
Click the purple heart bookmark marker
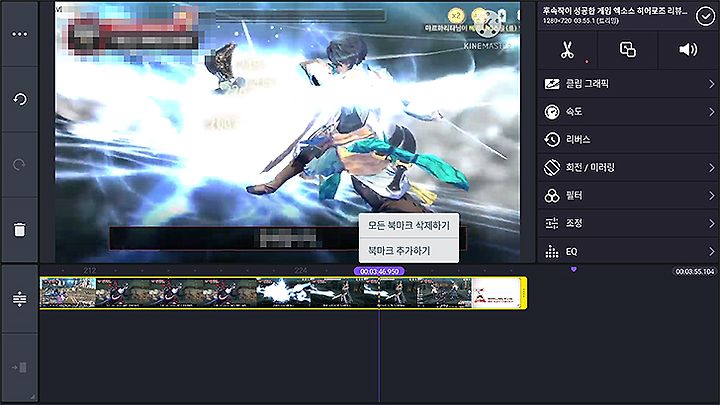[574, 270]
